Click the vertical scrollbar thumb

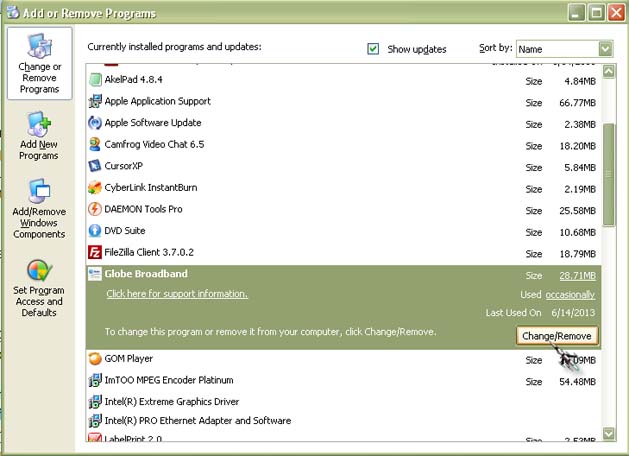[609, 174]
